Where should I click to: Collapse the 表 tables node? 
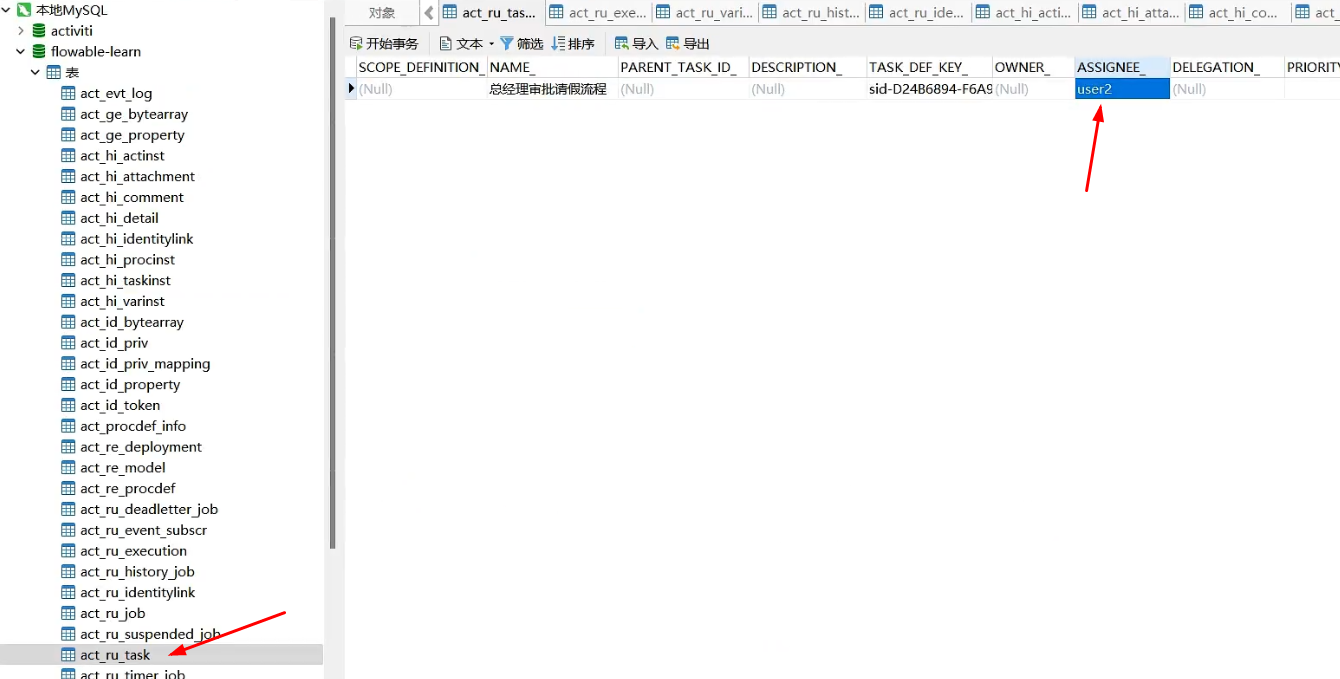pyautogui.click(x=36, y=73)
